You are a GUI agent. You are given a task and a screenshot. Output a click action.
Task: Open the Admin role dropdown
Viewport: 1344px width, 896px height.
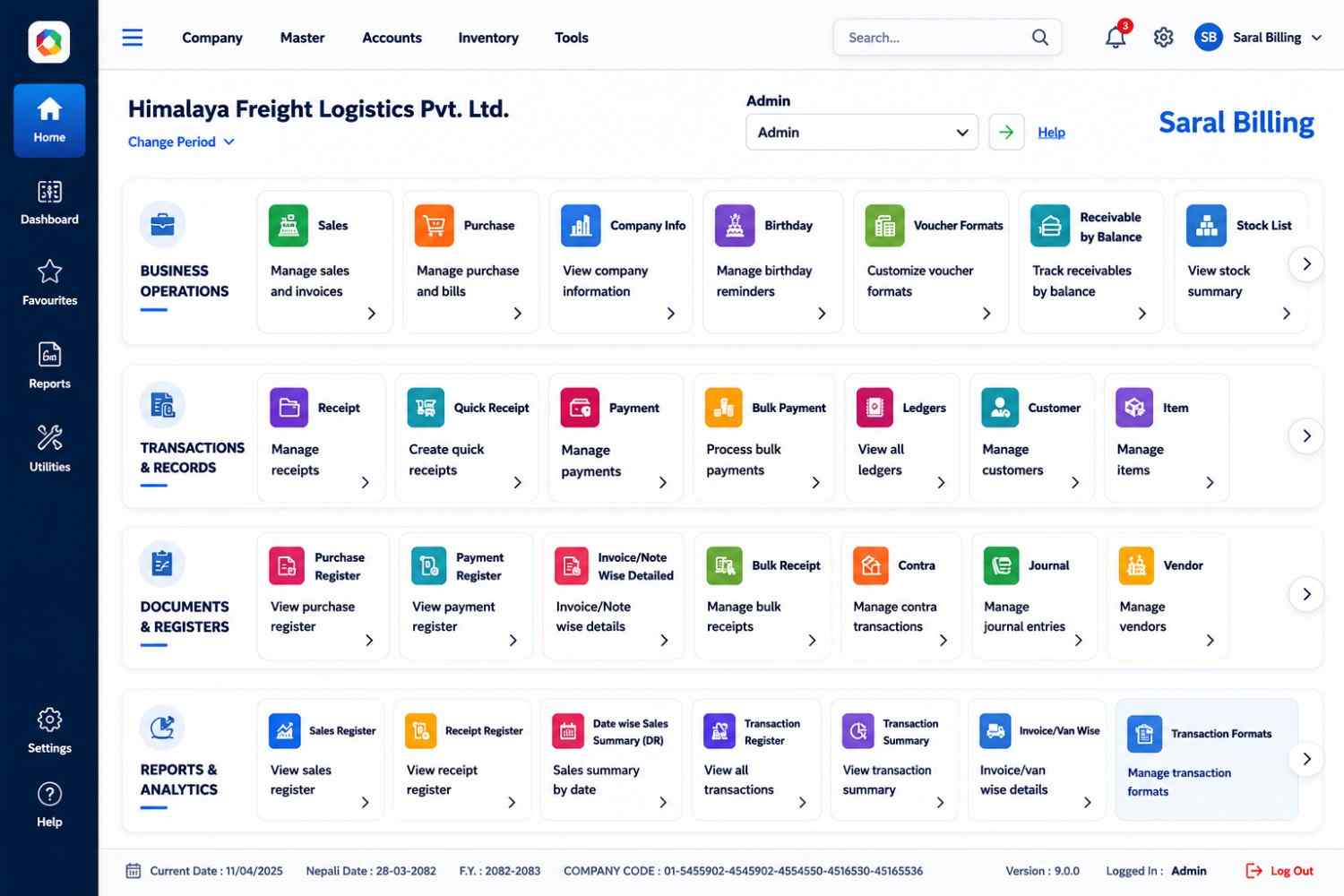pyautogui.click(x=862, y=132)
